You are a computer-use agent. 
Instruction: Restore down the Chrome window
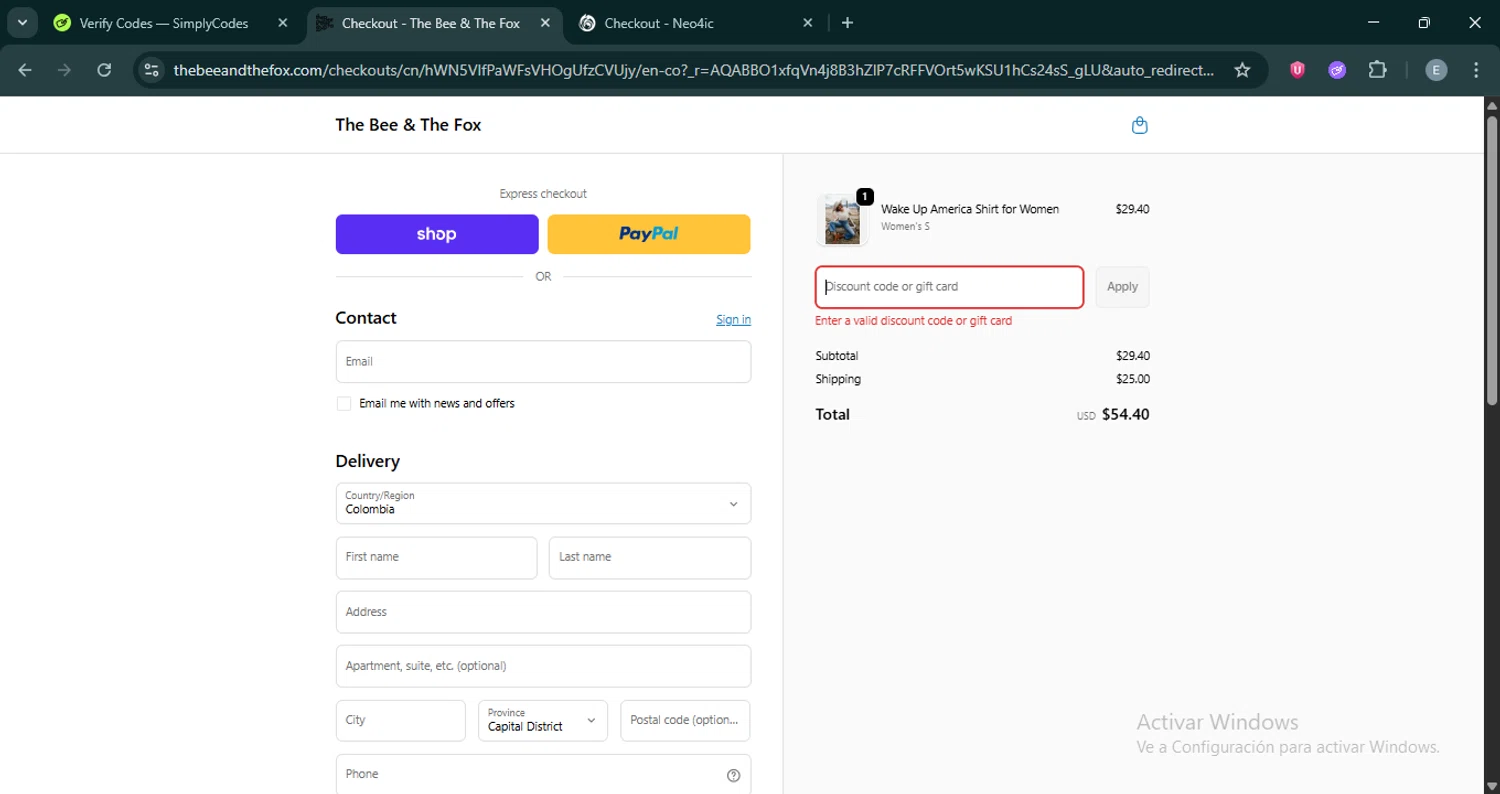point(1424,23)
